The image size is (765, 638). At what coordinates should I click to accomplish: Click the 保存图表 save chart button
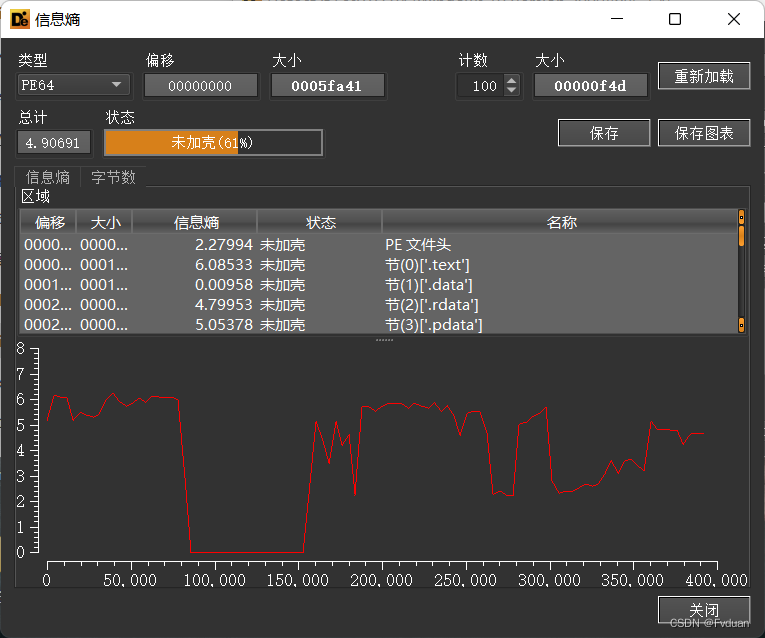[x=704, y=133]
